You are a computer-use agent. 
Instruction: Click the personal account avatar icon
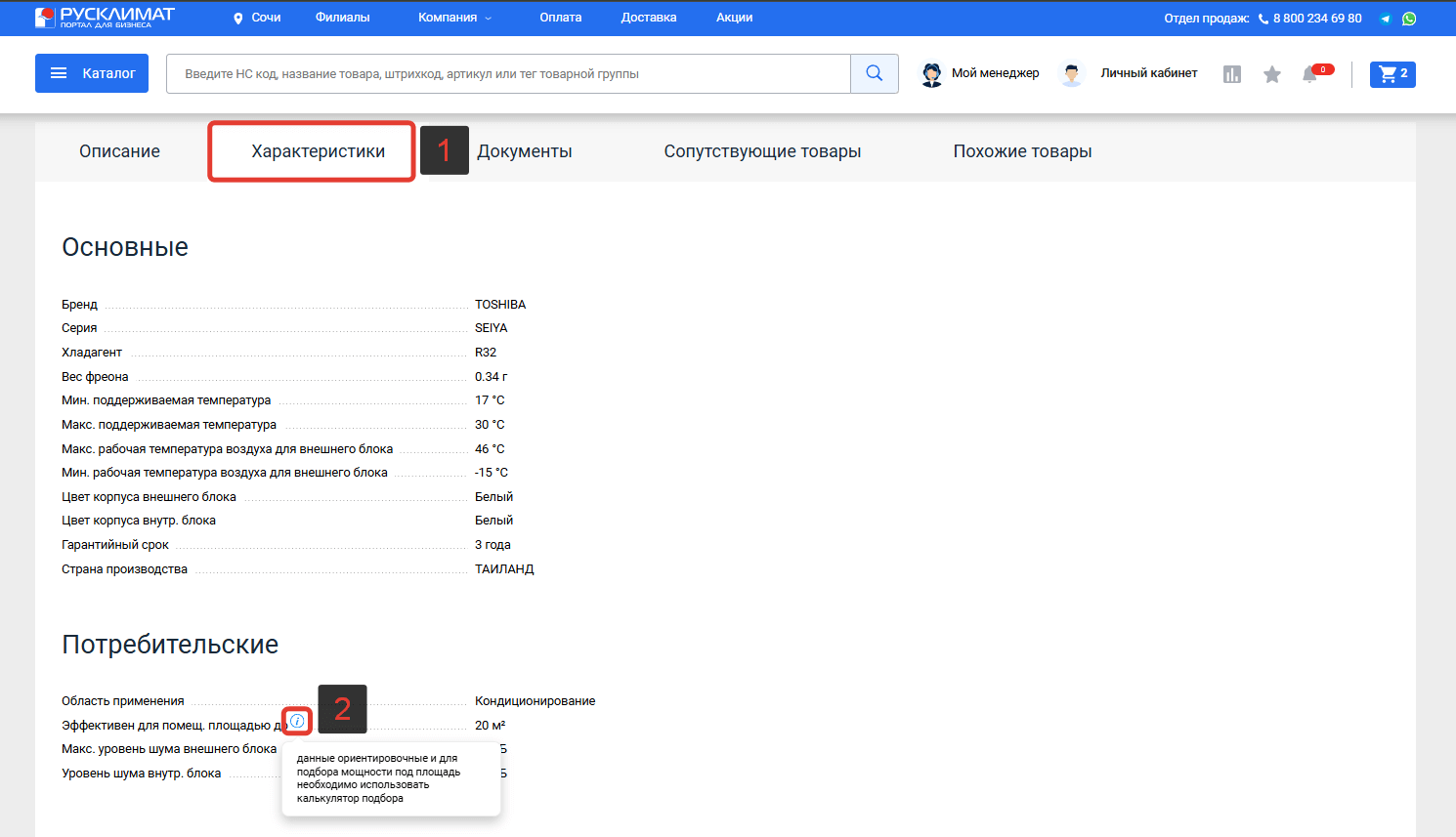pyautogui.click(x=1072, y=74)
